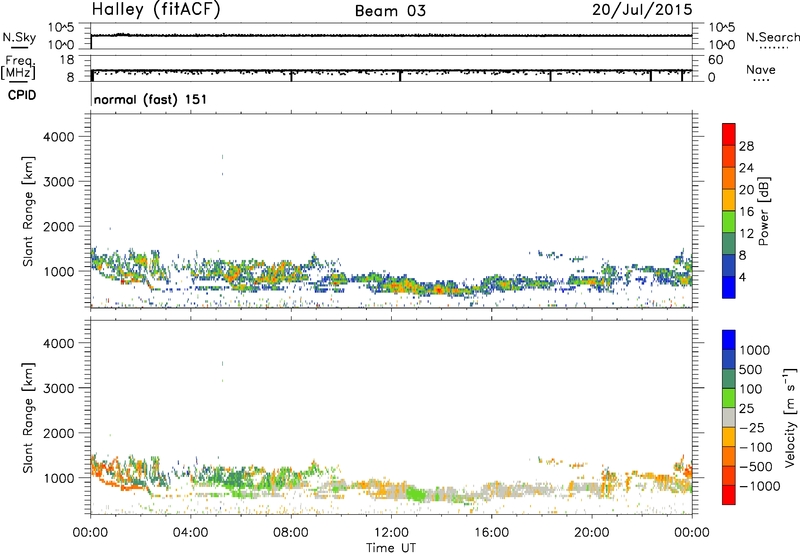Click the date '20/Jul/2015'
Viewport: 800px width, 554px height.
[x=642, y=10]
